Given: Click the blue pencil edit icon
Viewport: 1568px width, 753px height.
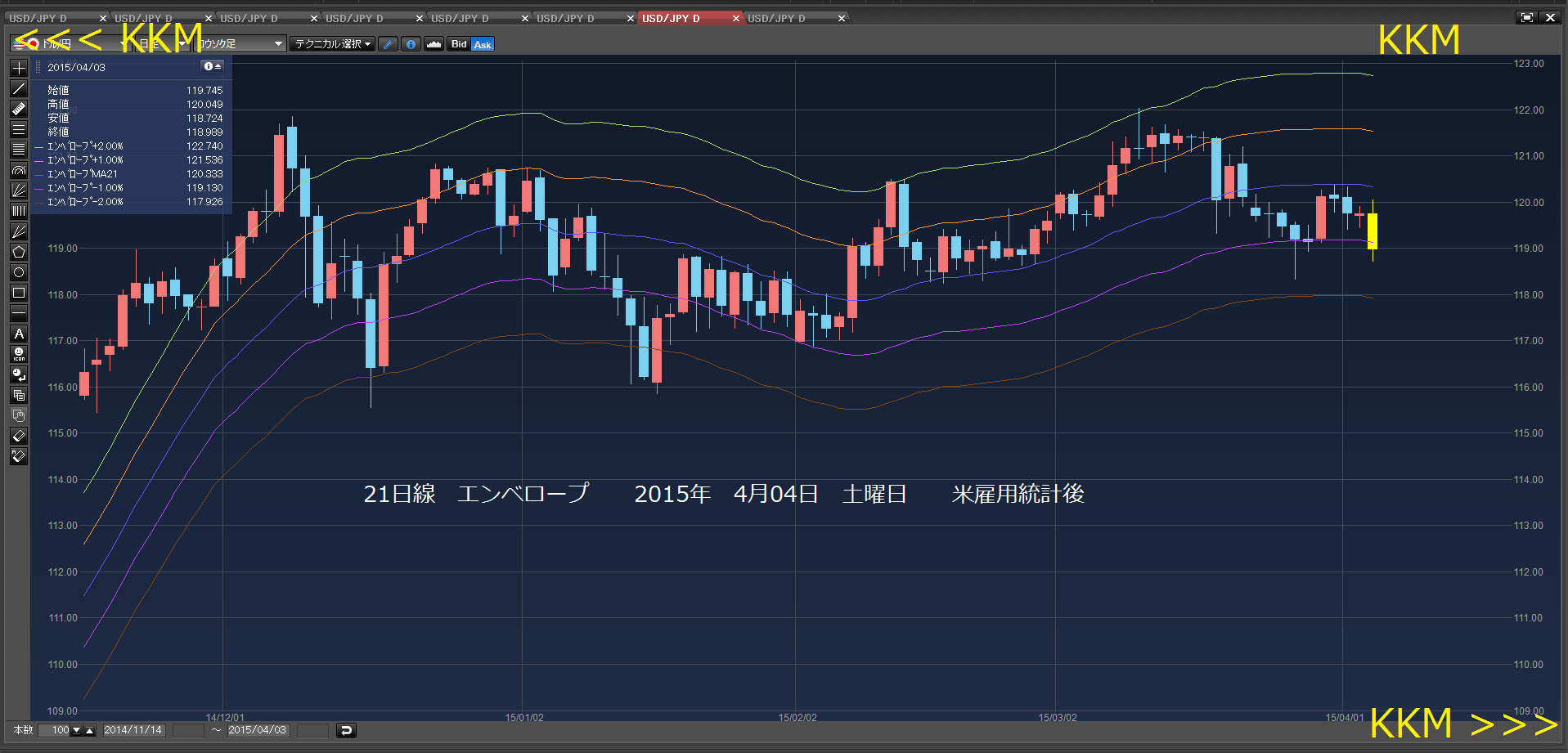Looking at the screenshot, I should (x=389, y=44).
